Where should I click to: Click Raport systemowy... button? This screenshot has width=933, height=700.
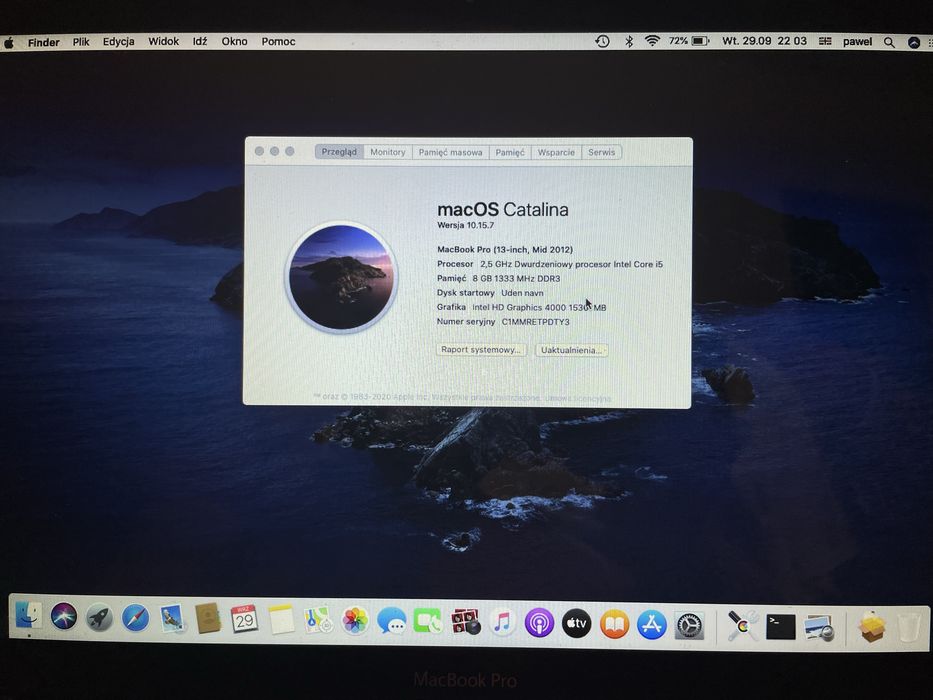[481, 349]
